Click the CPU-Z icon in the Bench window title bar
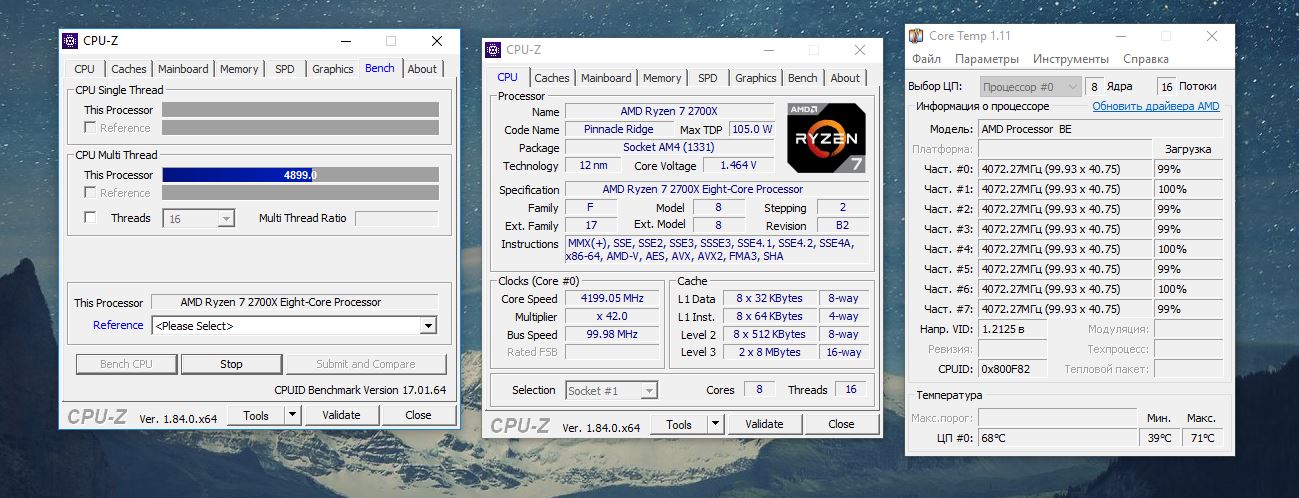This screenshot has height=498, width=1299. 70,41
